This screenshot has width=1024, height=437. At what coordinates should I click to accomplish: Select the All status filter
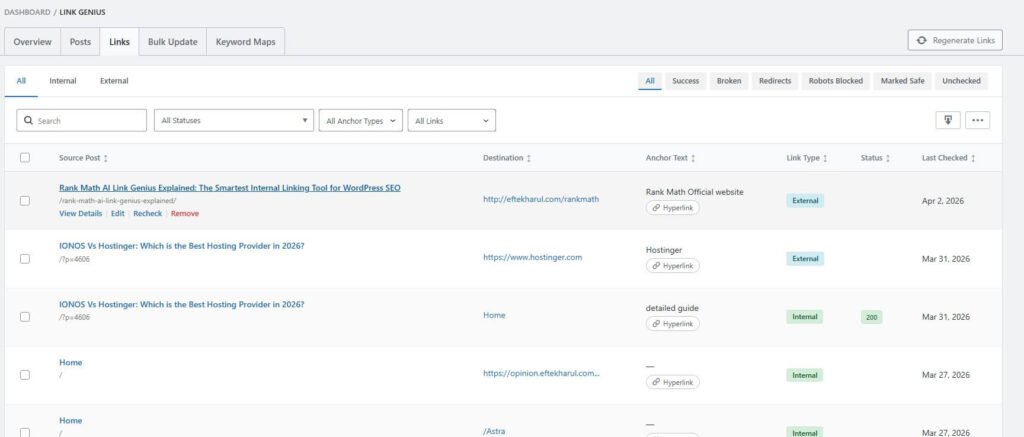pos(650,81)
